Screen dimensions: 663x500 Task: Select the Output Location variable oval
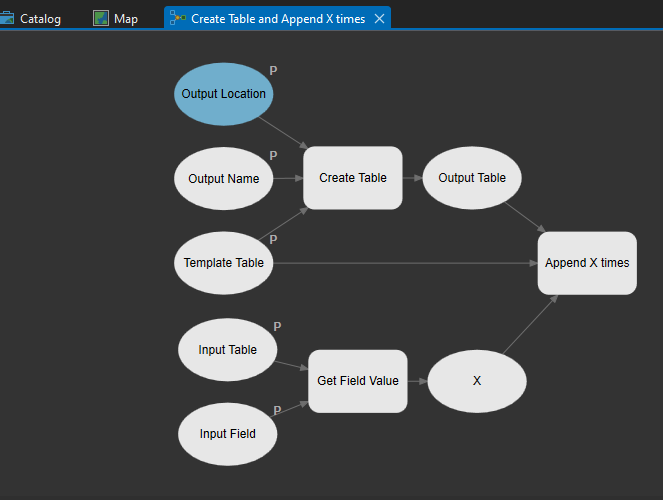224,94
